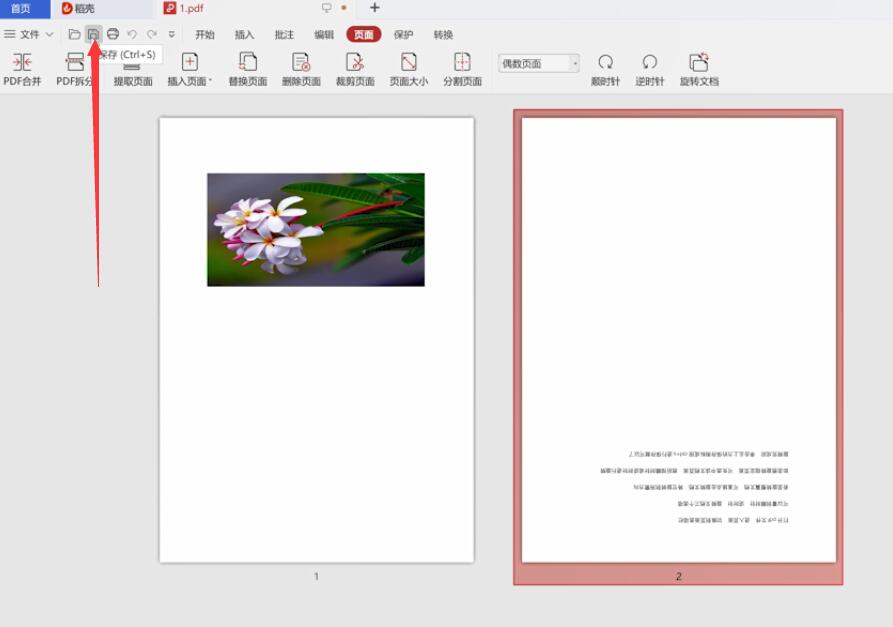Click the page number label 2
Screen dimensions: 893x627
(678, 576)
